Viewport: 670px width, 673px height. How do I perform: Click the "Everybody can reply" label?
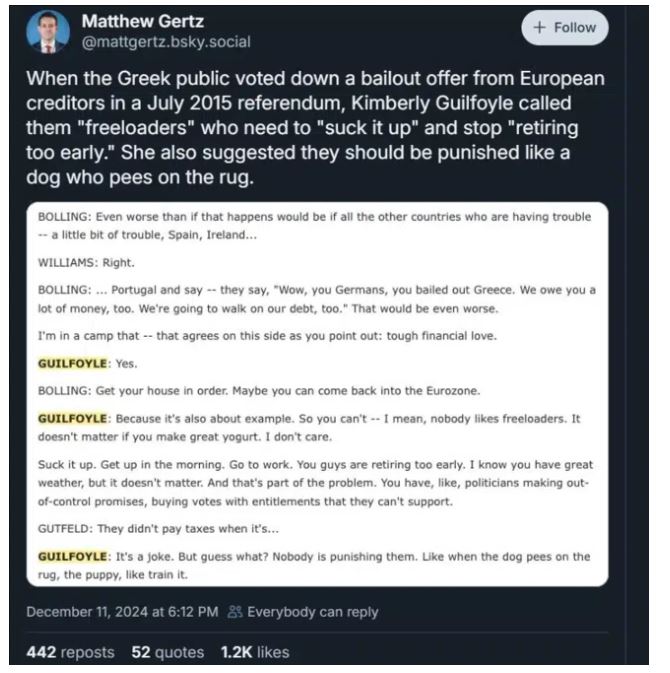click(312, 612)
